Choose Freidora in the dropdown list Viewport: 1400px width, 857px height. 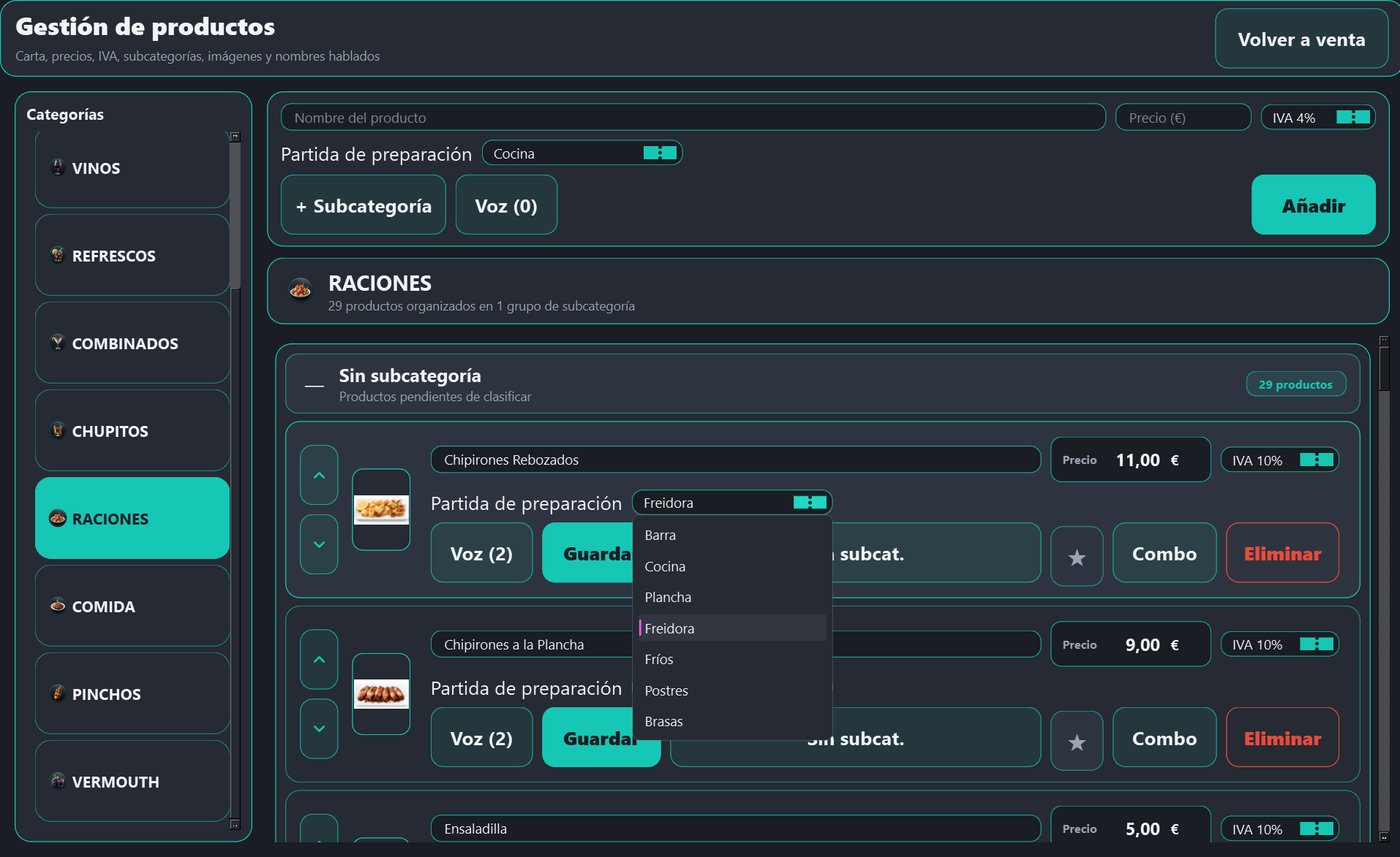point(732,628)
